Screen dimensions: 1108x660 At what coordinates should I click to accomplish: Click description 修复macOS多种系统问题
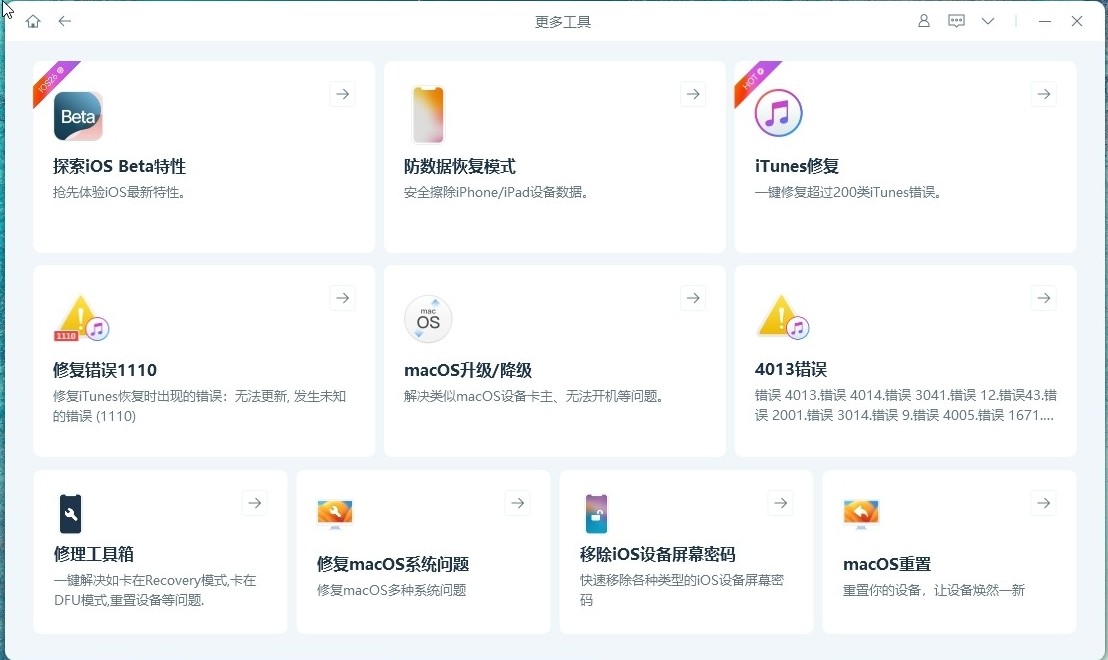pos(391,590)
